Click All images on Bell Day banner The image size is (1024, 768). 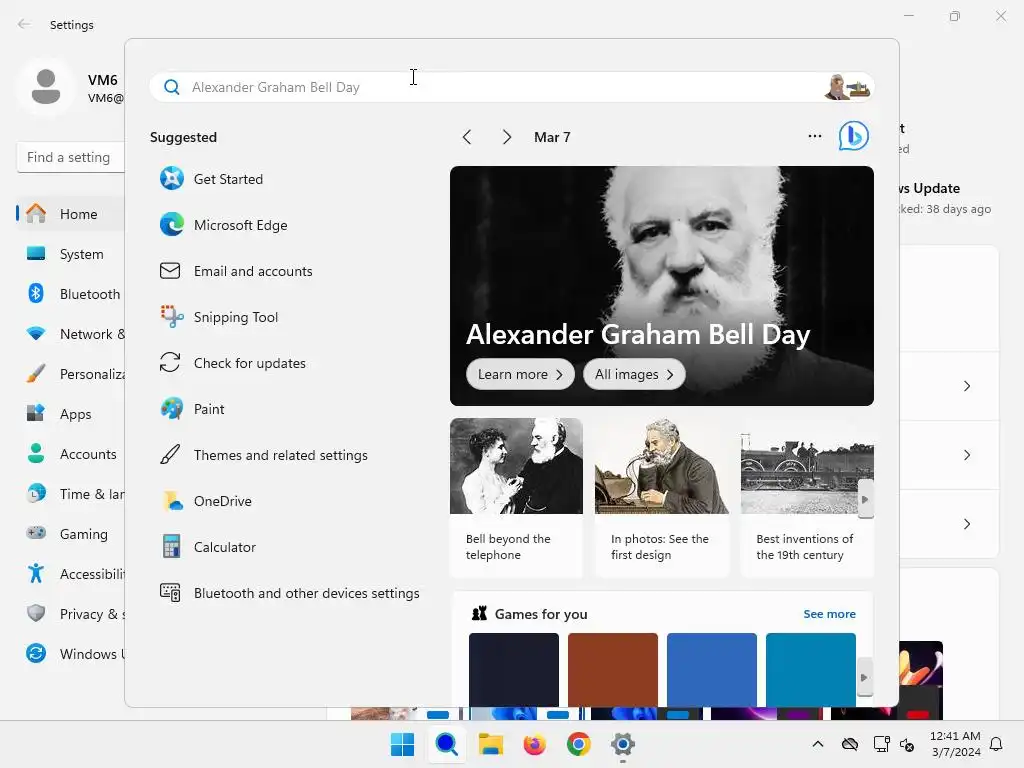click(634, 375)
